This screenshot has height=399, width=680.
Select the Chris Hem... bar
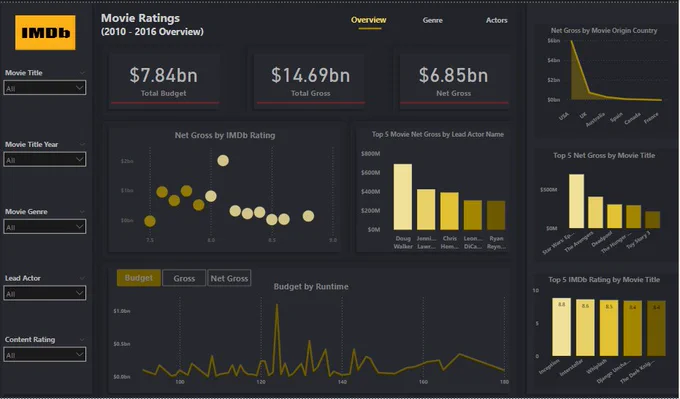pos(449,211)
